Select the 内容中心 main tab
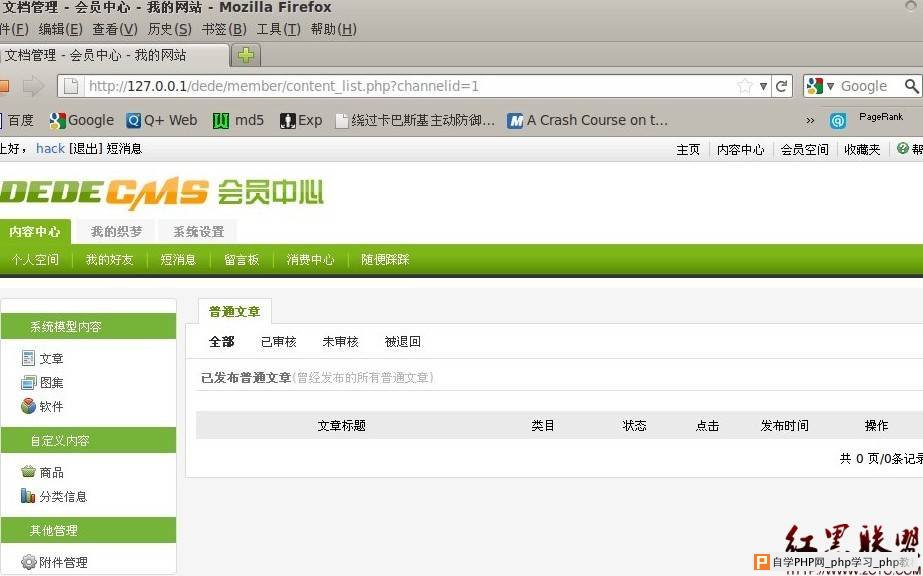 (x=35, y=232)
